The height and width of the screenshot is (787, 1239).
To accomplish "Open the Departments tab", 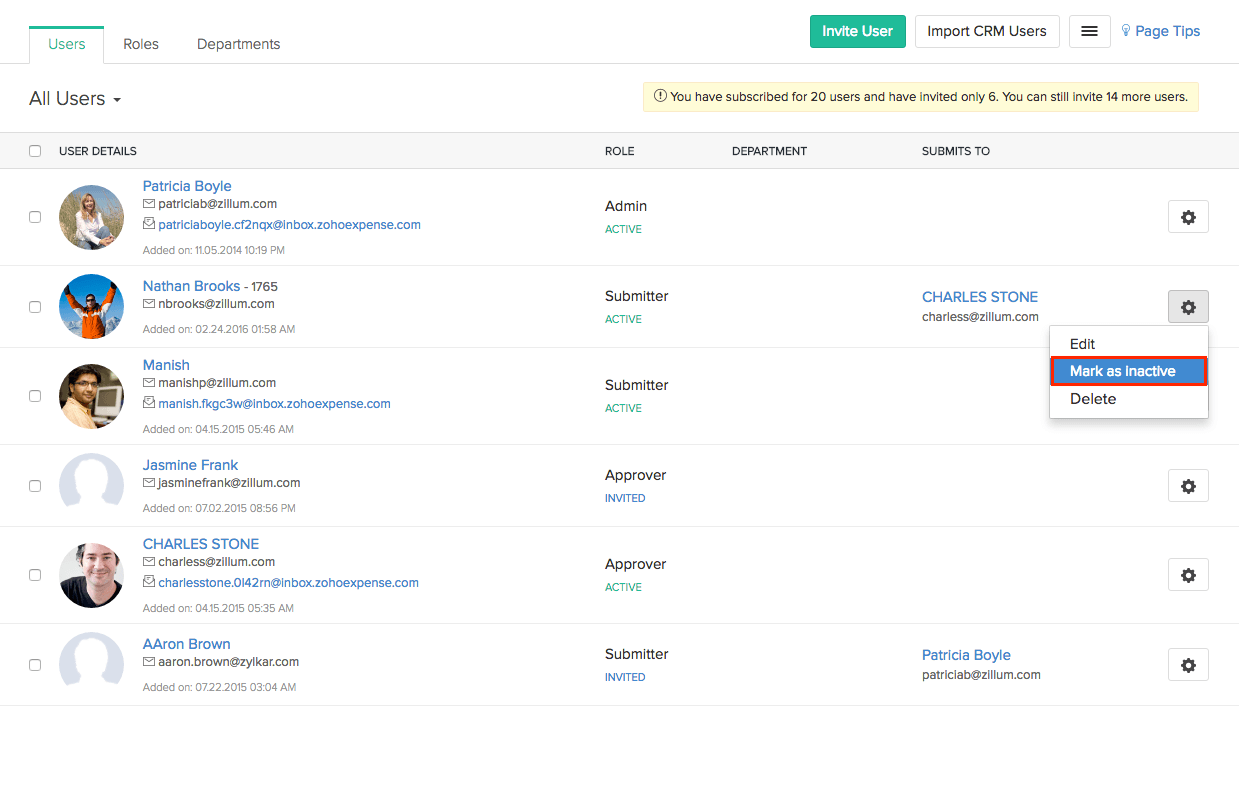I will [238, 44].
